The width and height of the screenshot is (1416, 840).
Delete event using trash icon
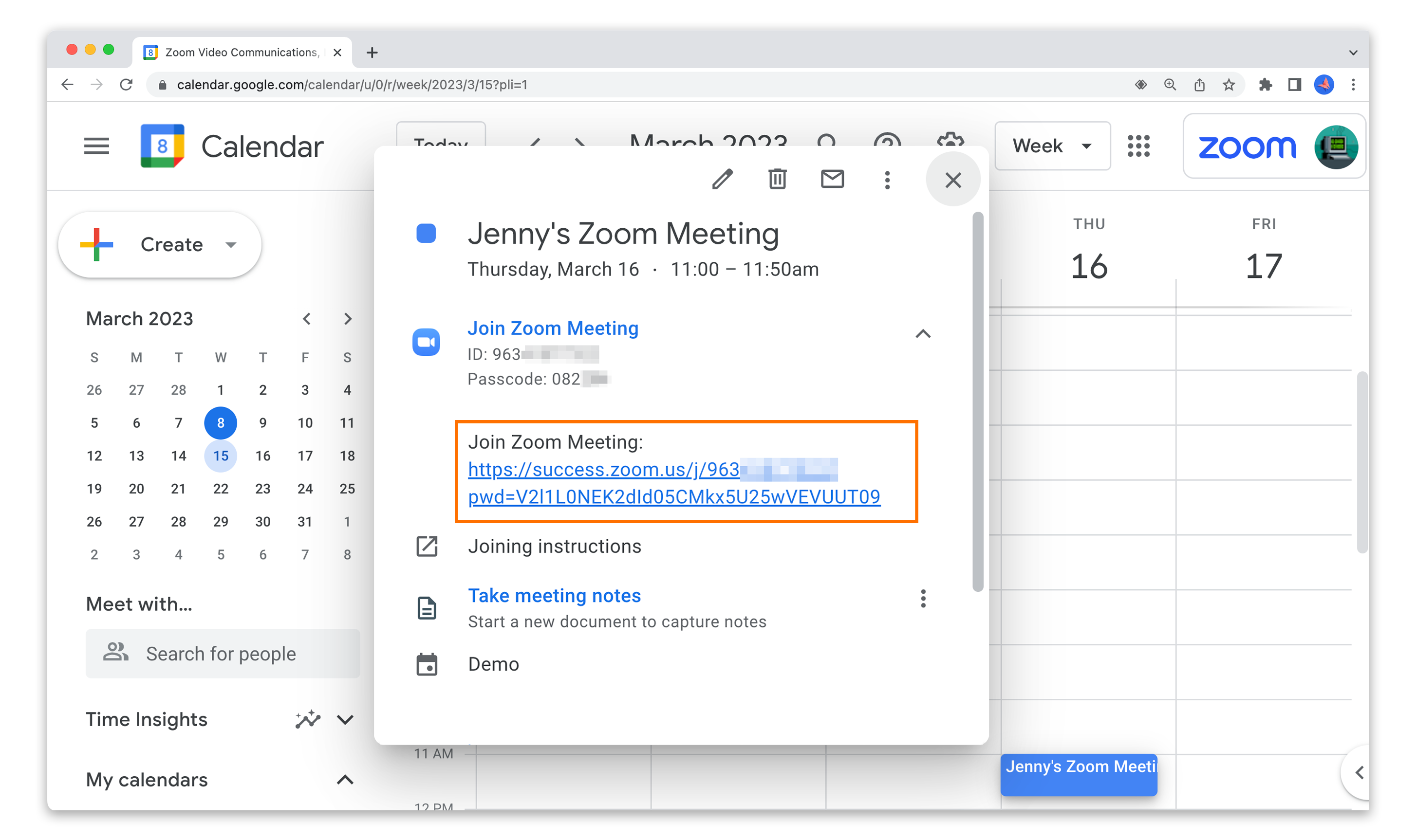(777, 180)
